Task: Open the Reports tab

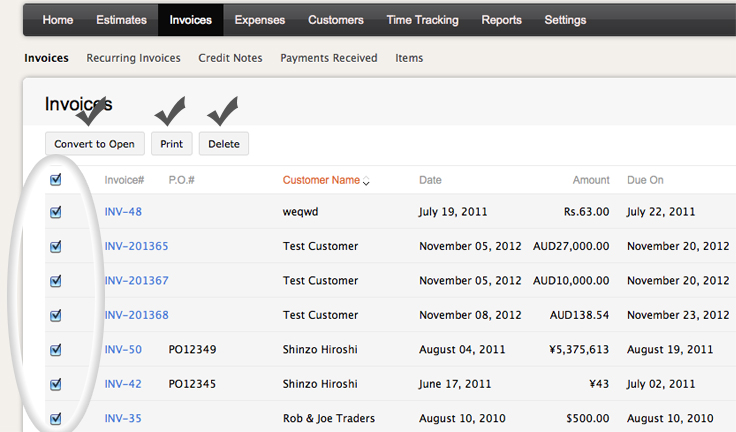Action: (x=501, y=20)
